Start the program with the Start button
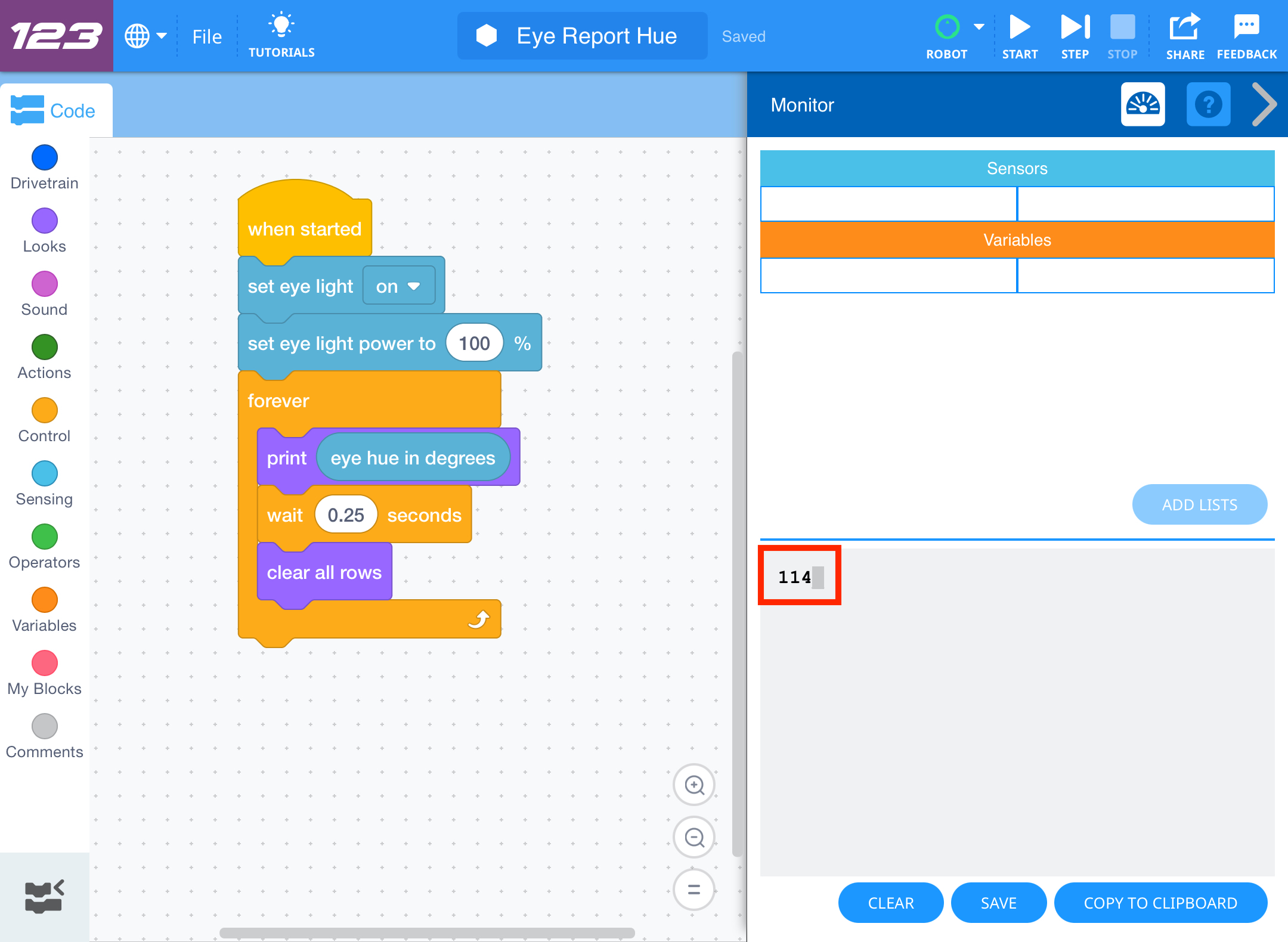Image resolution: width=1288 pixels, height=942 pixels. tap(1019, 27)
